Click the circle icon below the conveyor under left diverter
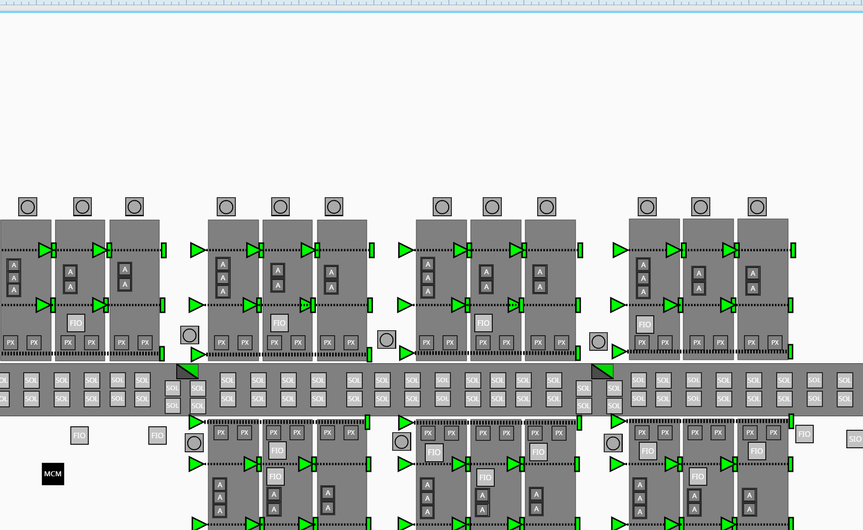The image size is (863, 530). coord(194,443)
